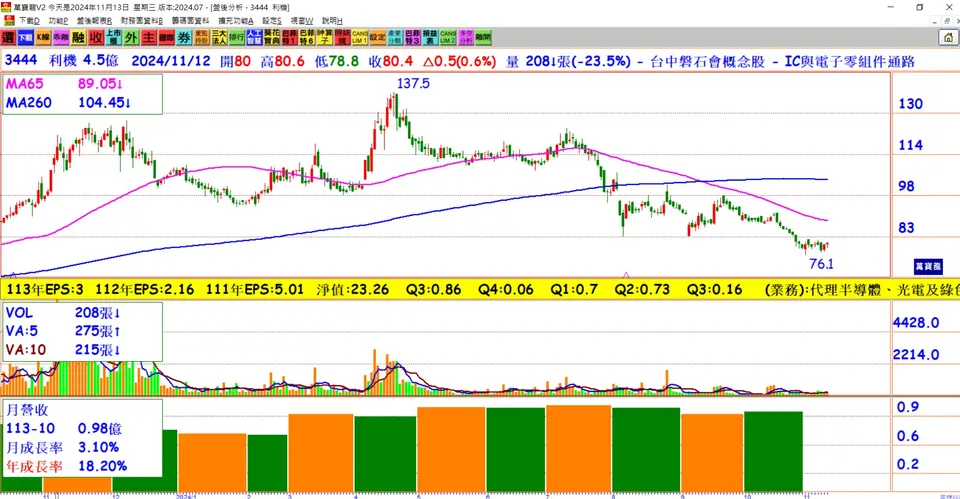Click the 76.1 low price label
The width and height of the screenshot is (960, 499).
tap(821, 264)
